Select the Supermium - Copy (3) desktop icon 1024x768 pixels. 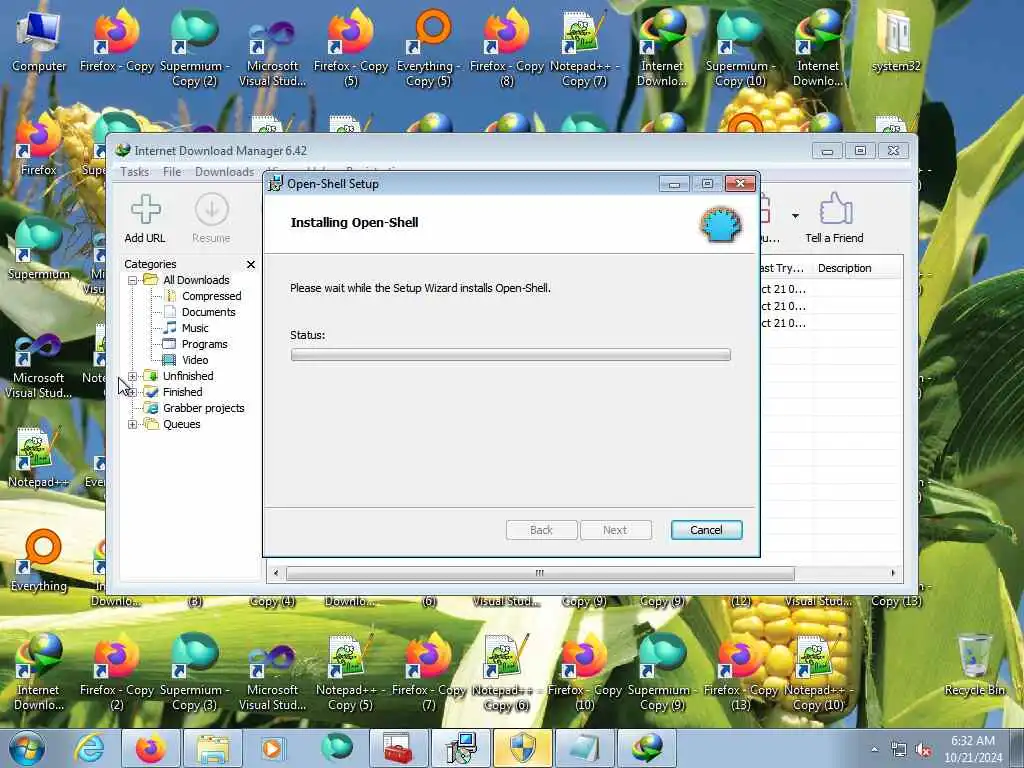[195, 673]
